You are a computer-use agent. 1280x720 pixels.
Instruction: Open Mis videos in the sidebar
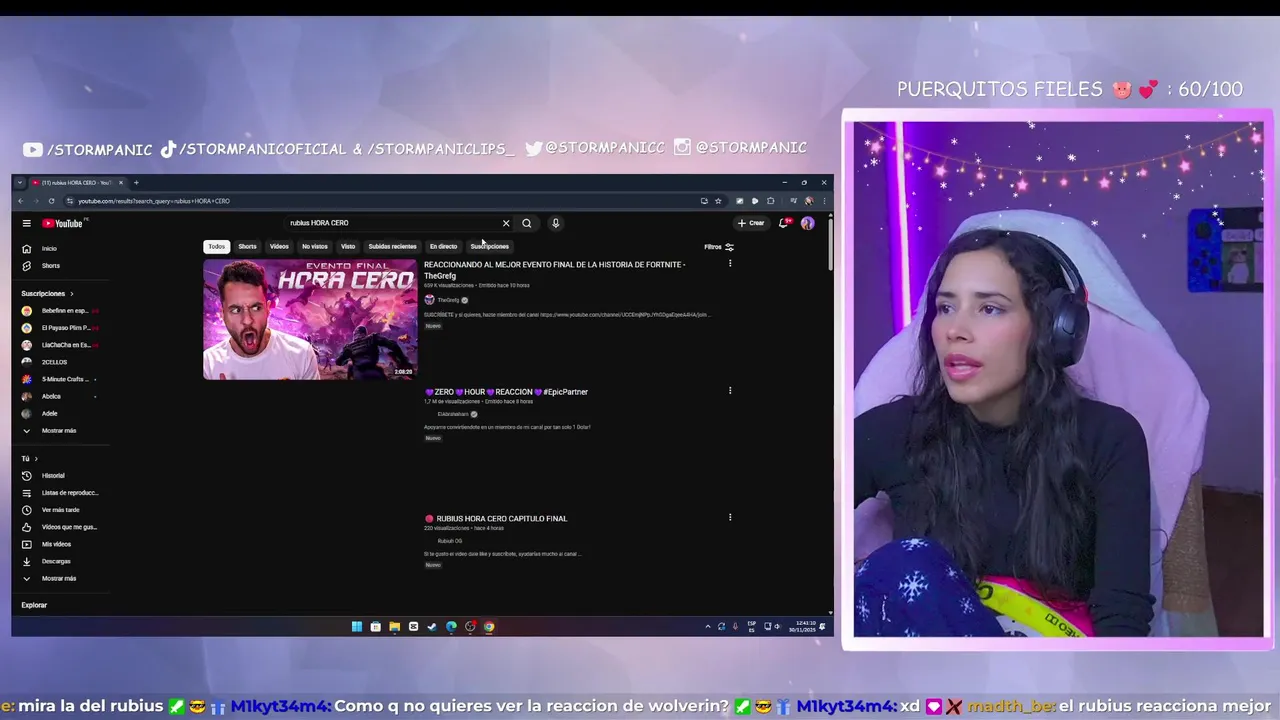[x=47, y=544]
